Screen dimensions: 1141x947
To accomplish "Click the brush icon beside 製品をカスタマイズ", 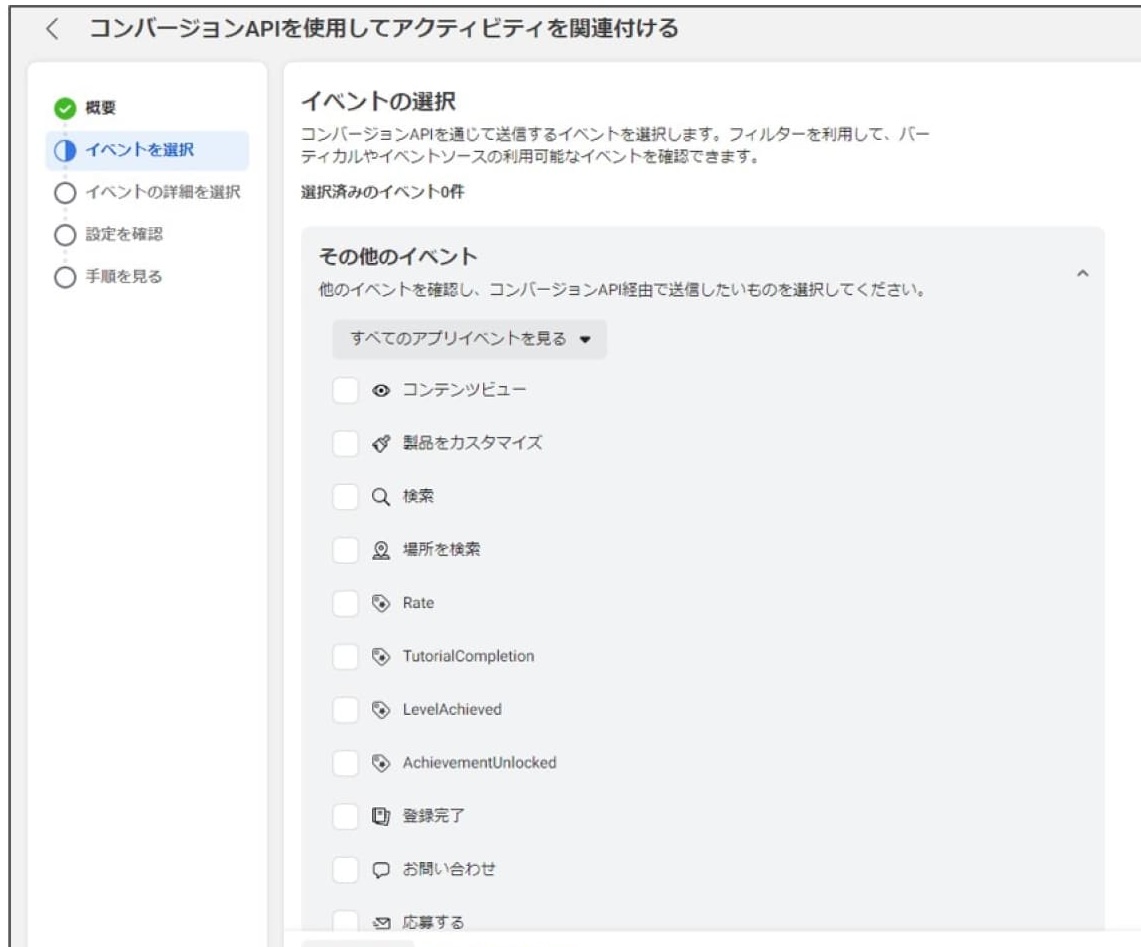I will pyautogui.click(x=381, y=443).
